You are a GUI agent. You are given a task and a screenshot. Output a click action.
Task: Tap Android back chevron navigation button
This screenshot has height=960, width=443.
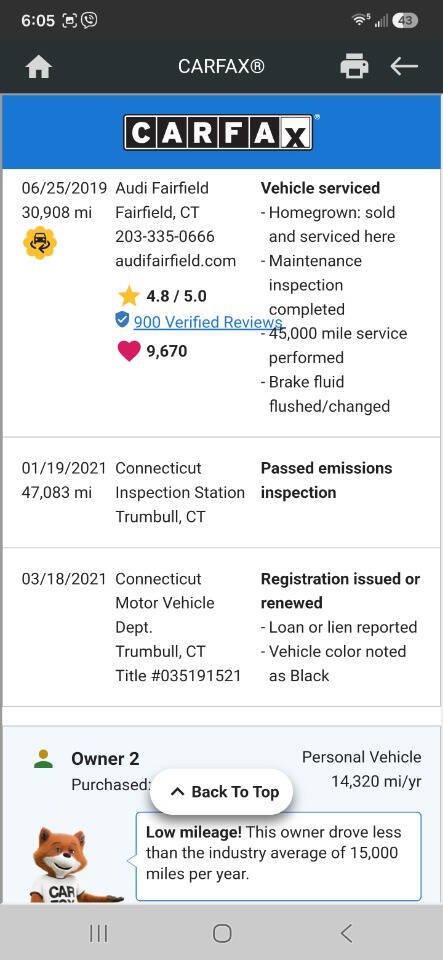coord(346,933)
